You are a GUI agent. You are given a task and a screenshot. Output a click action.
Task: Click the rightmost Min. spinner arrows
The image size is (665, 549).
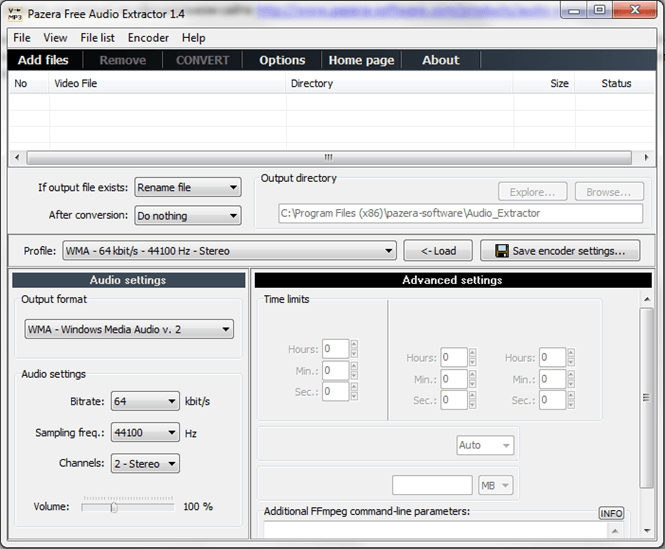tap(571, 379)
